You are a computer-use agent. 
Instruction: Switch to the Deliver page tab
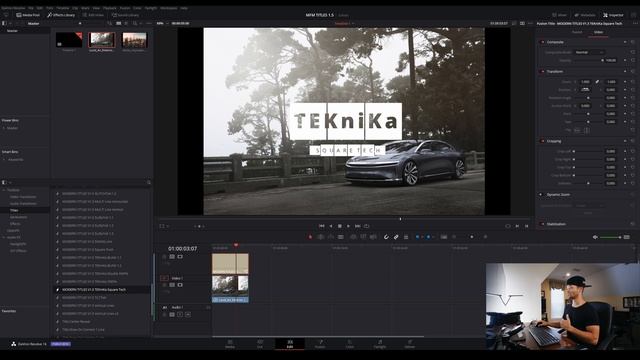409,344
